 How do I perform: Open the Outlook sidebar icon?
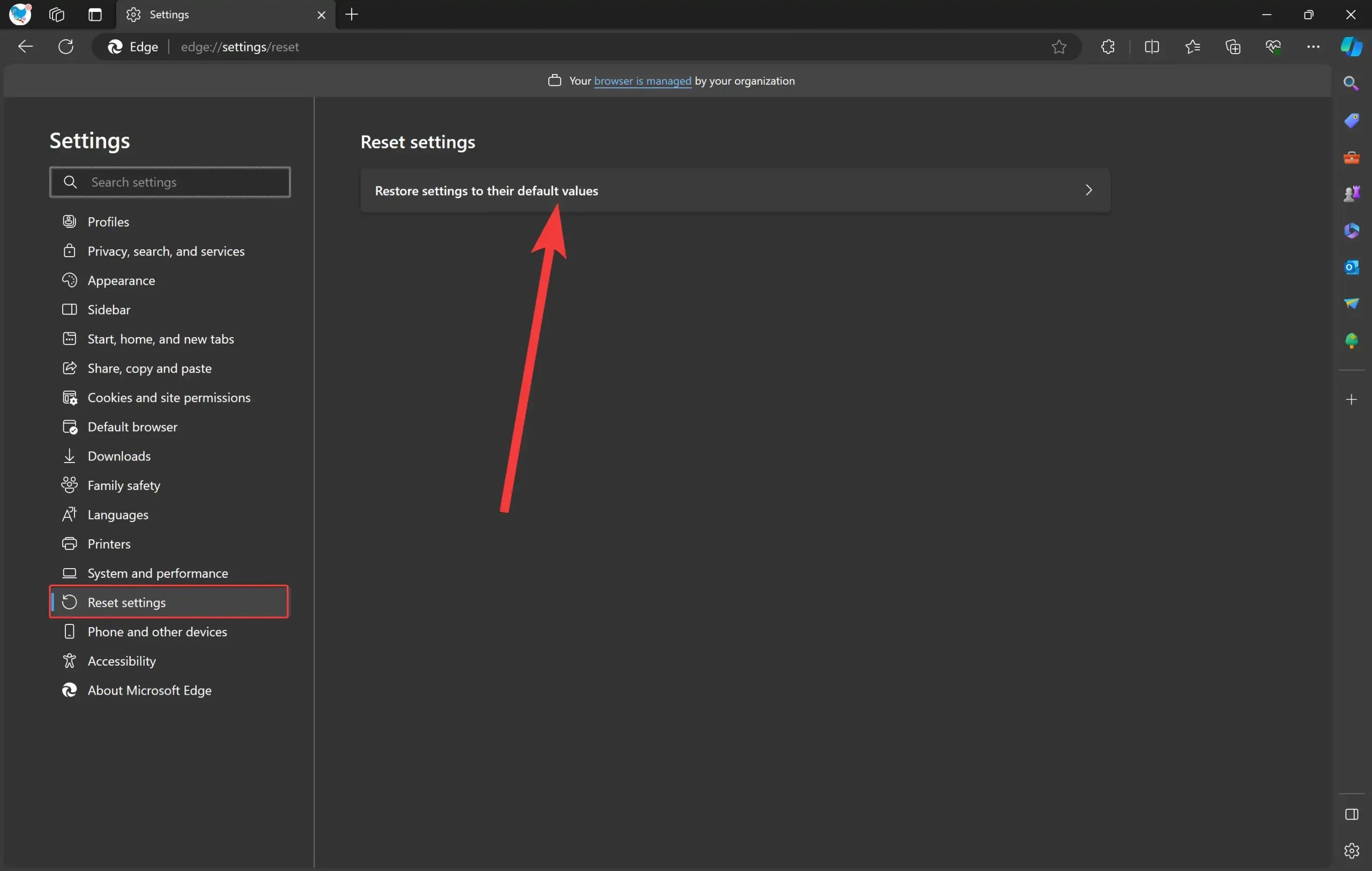point(1351,266)
